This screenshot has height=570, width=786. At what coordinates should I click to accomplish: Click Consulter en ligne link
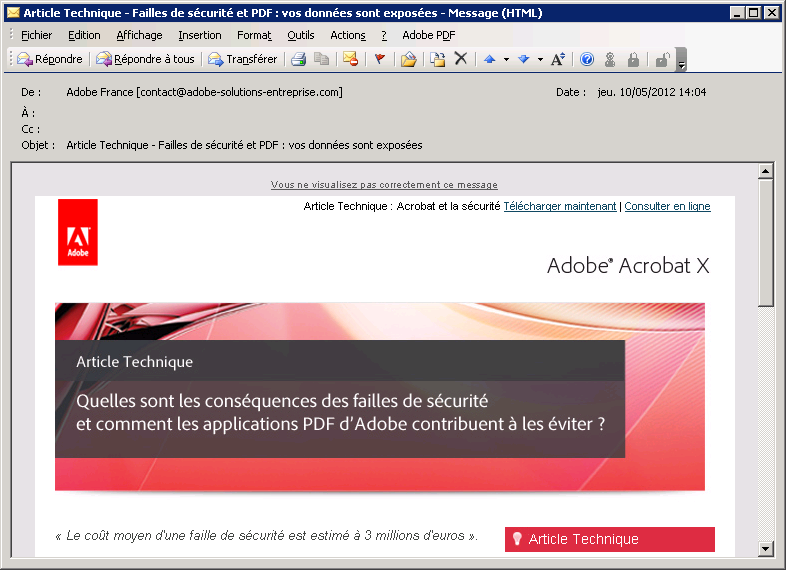tap(667, 206)
